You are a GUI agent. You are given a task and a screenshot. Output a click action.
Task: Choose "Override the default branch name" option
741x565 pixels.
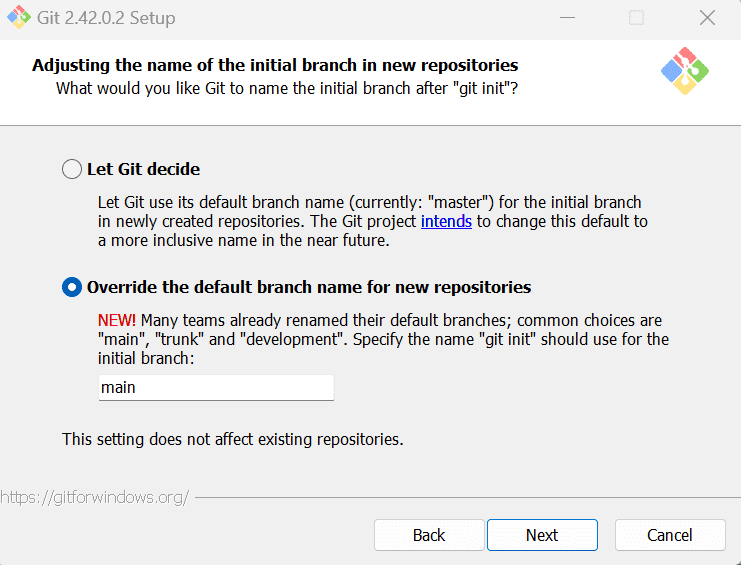coord(72,287)
